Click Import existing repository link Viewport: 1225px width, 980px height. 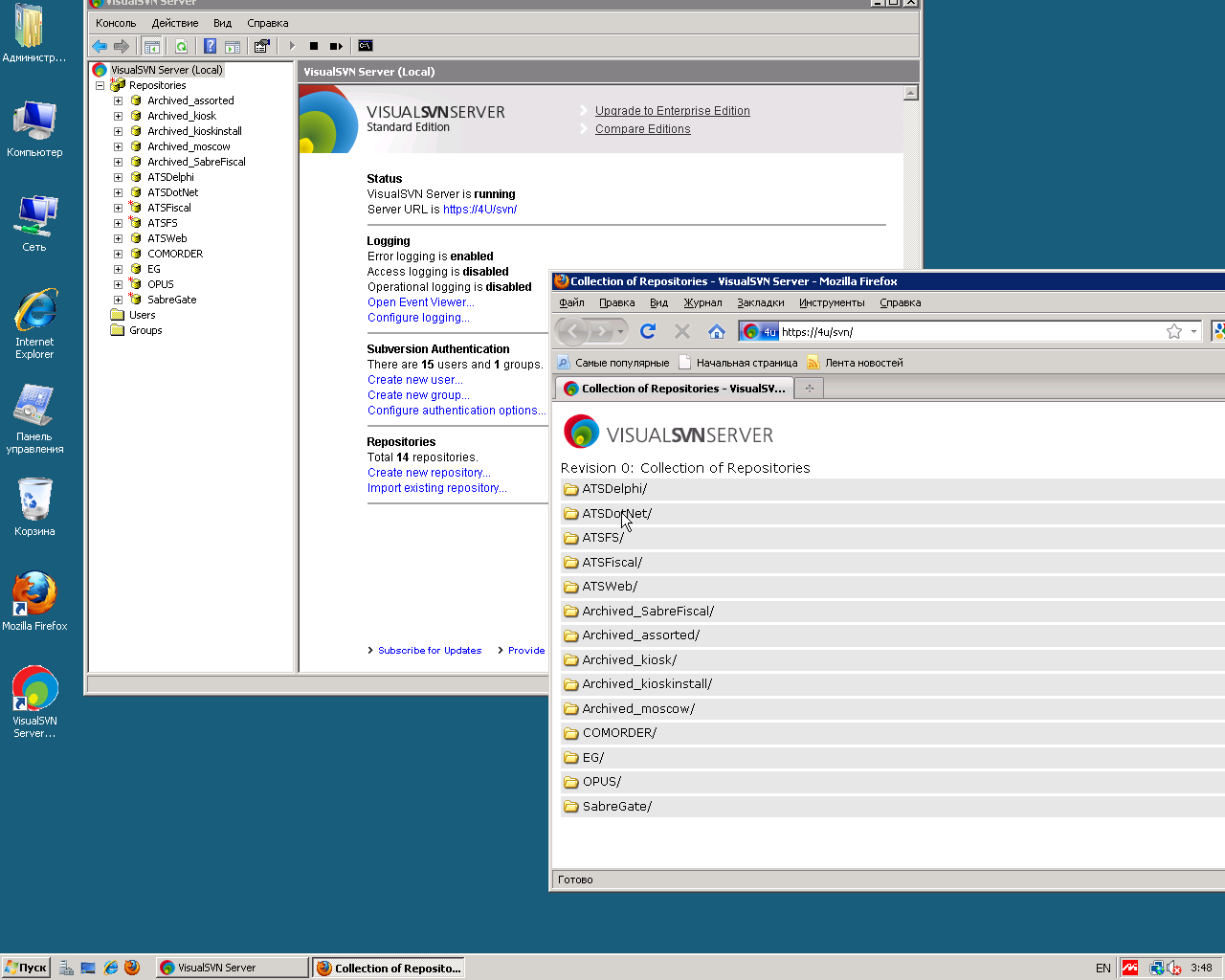pos(437,488)
